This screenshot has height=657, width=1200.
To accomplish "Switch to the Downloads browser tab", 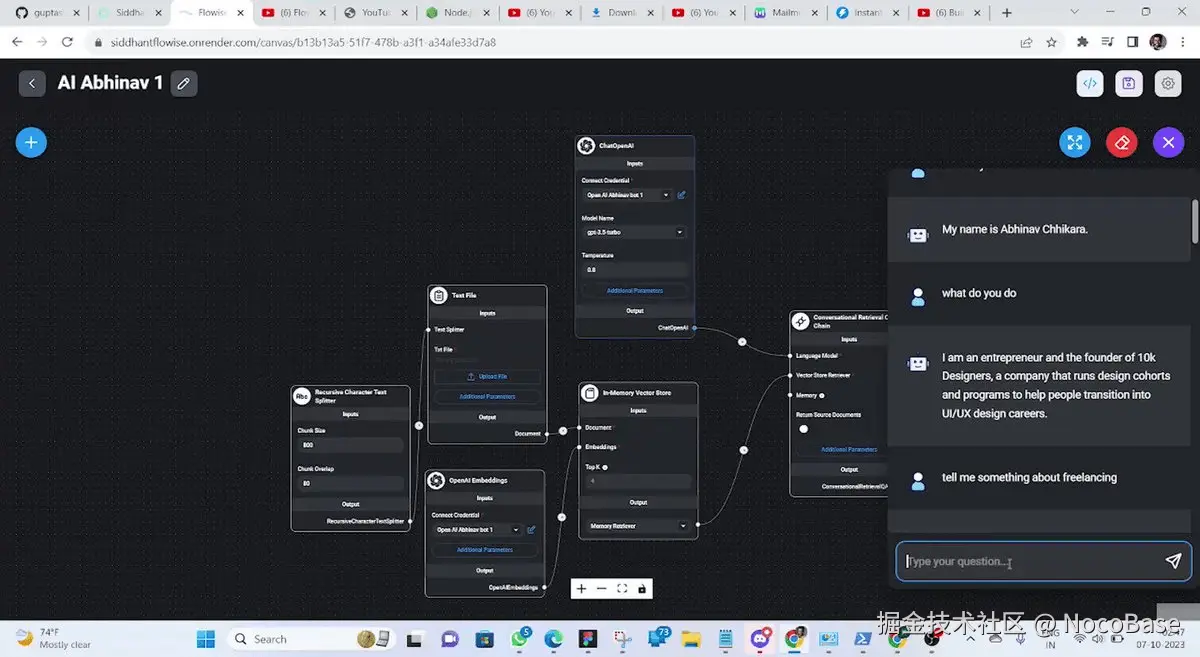I will point(621,13).
